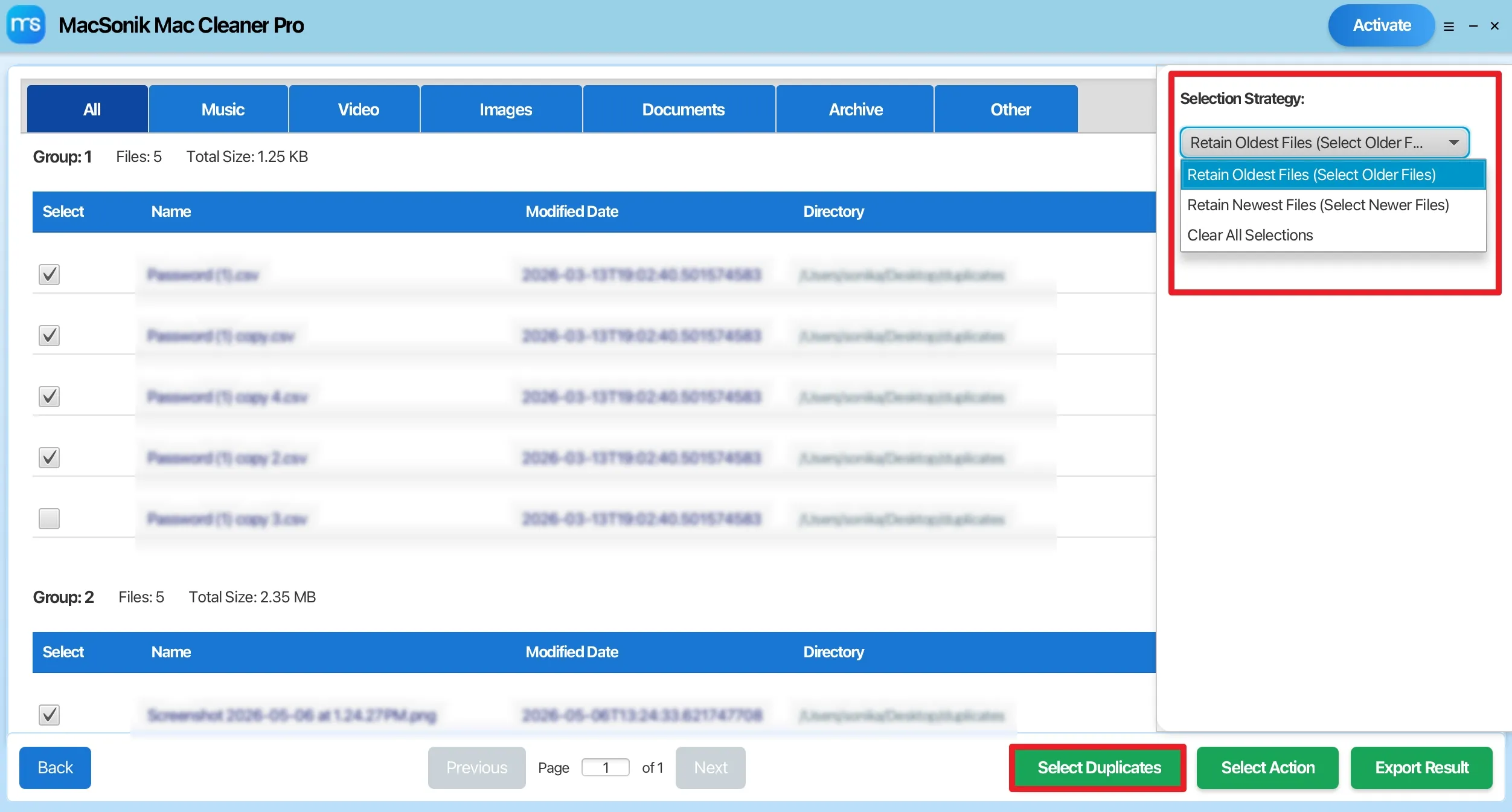Switch to the Images tab
This screenshot has width=1512, height=812.
click(501, 109)
